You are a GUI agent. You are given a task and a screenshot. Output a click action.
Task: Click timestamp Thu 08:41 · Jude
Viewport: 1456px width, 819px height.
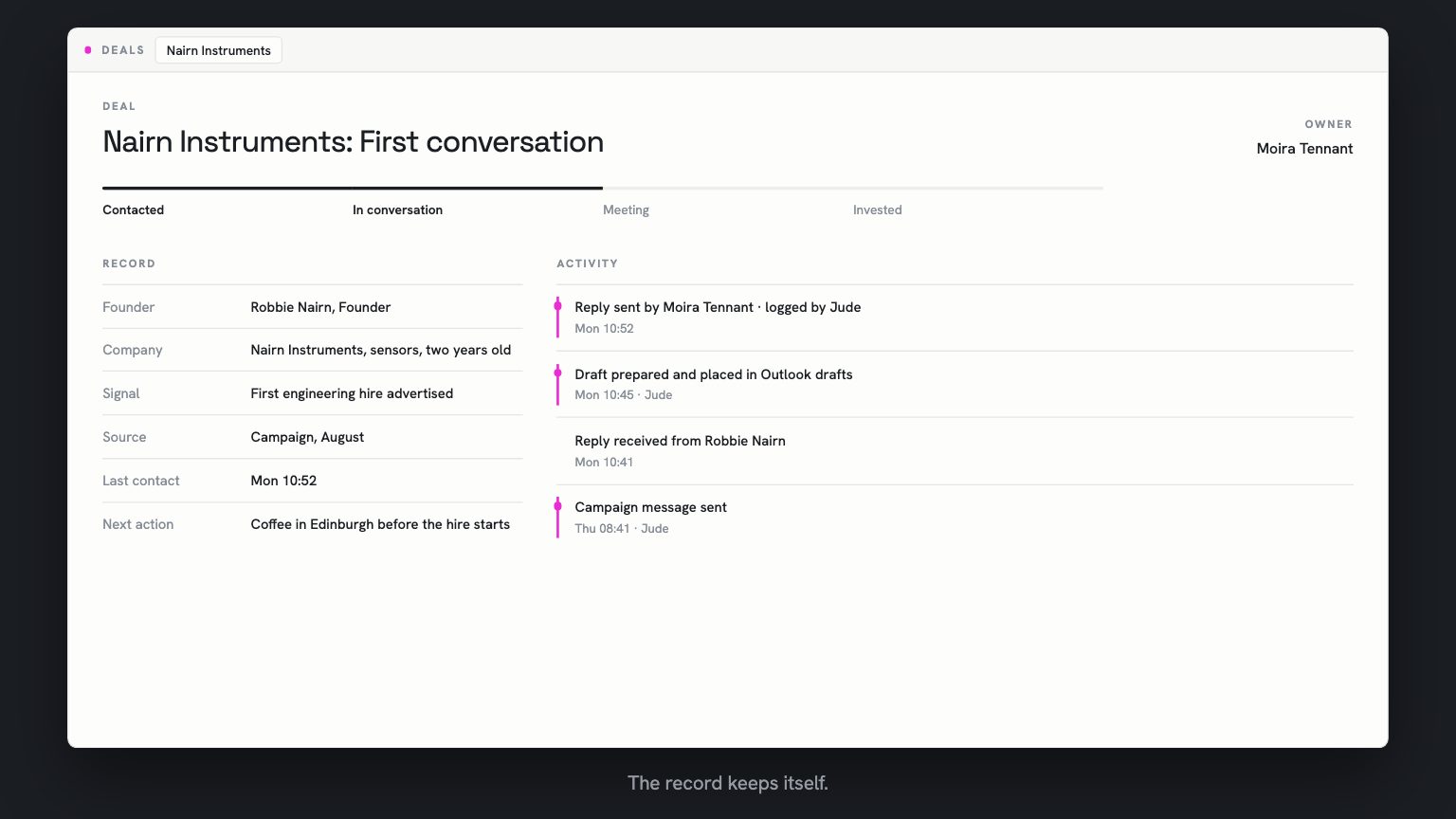click(621, 529)
